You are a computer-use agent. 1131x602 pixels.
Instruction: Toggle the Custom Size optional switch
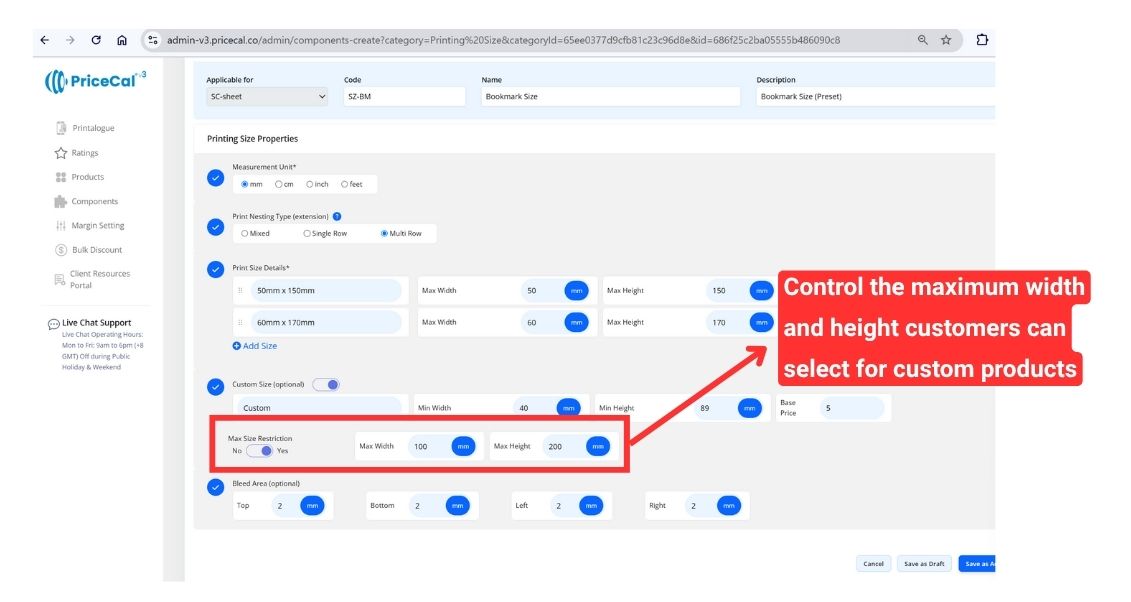326,384
